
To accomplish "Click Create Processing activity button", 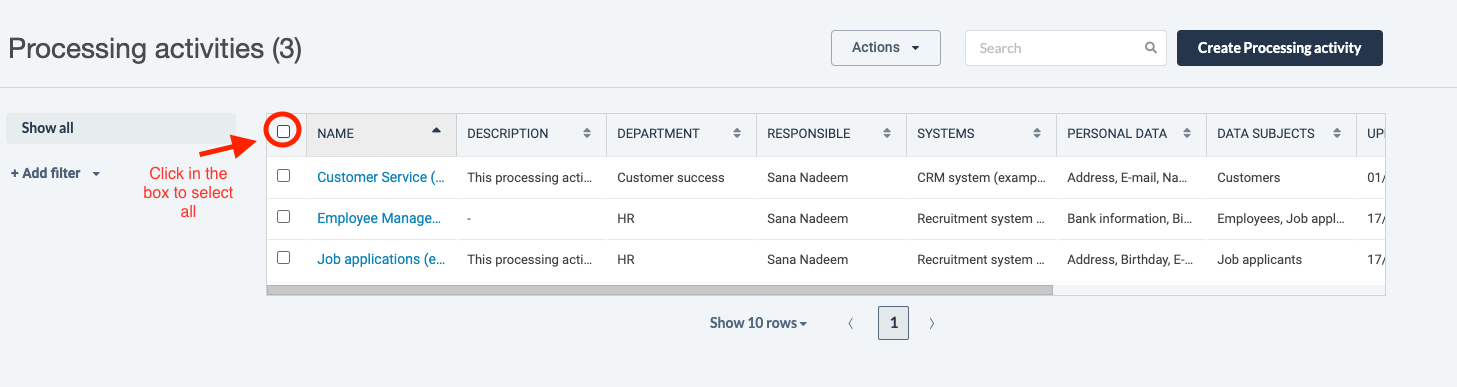I will point(1280,48).
